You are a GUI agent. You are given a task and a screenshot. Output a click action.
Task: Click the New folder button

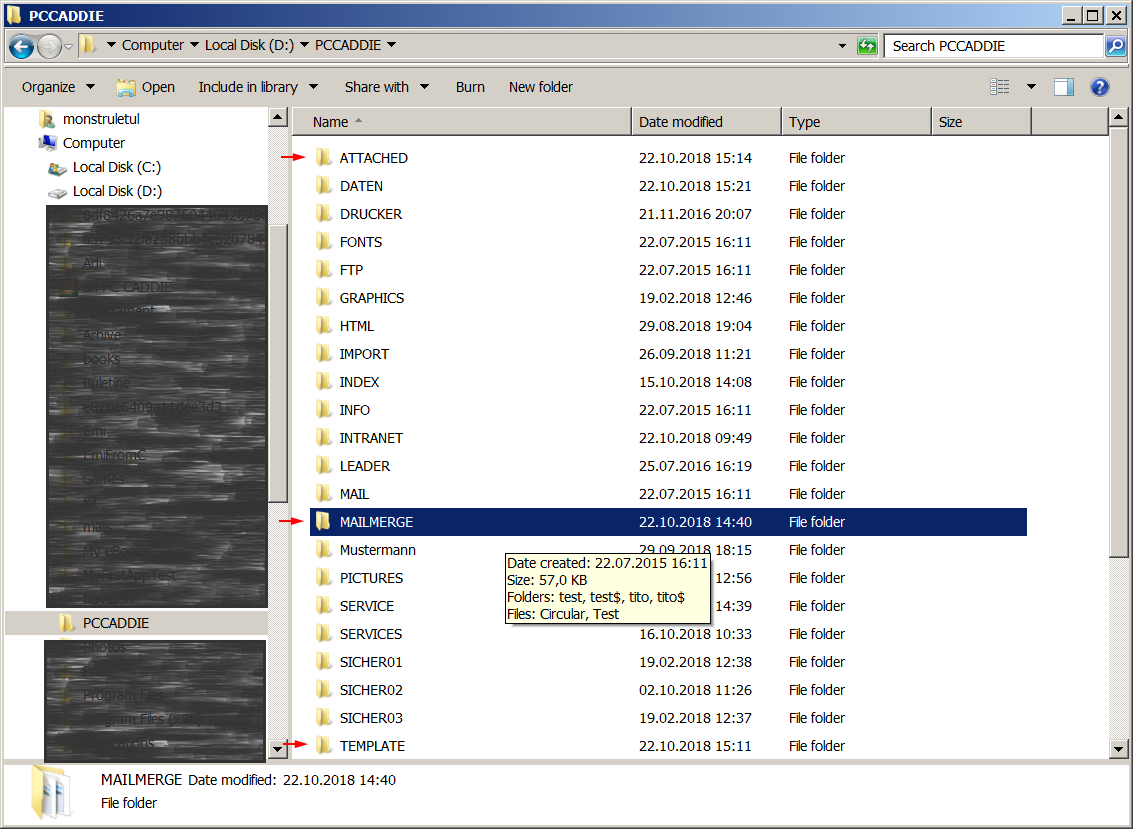(x=540, y=87)
